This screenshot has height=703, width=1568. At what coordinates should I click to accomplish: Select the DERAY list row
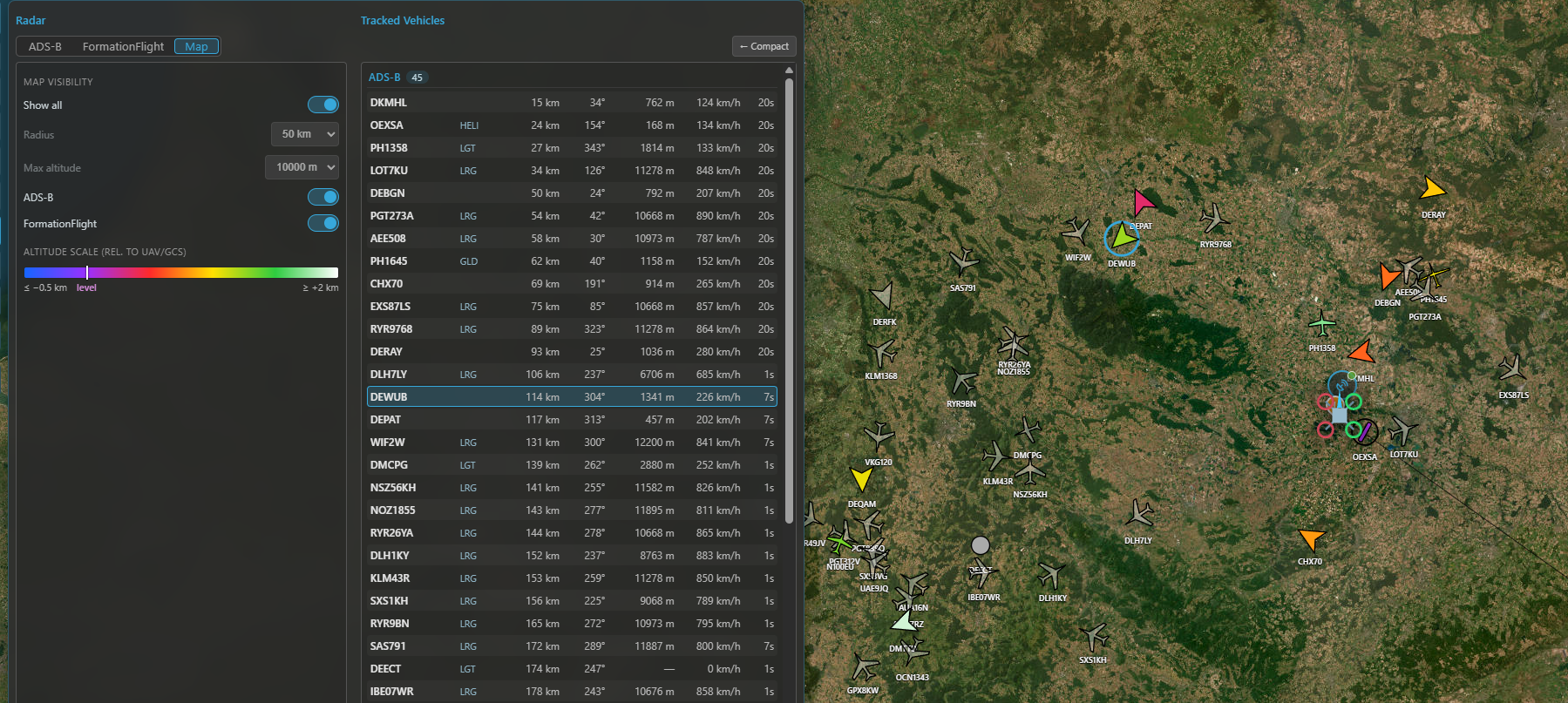pyautogui.click(x=572, y=352)
